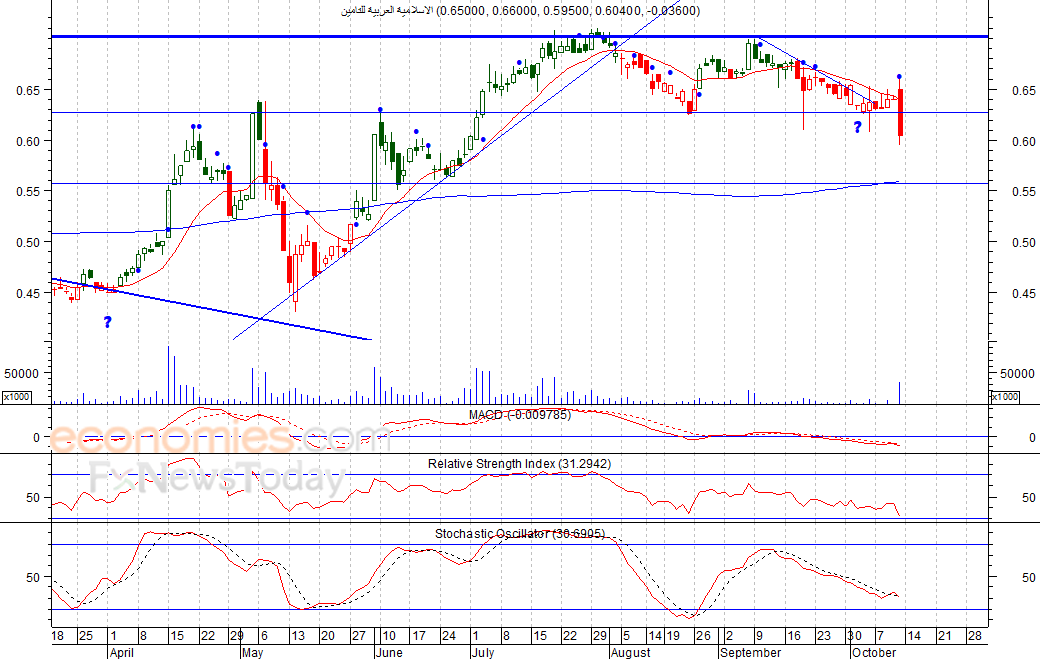The height and width of the screenshot is (659, 1040).
Task: Click the RSI 50 label on left axis
Action: pyautogui.click(x=34, y=497)
